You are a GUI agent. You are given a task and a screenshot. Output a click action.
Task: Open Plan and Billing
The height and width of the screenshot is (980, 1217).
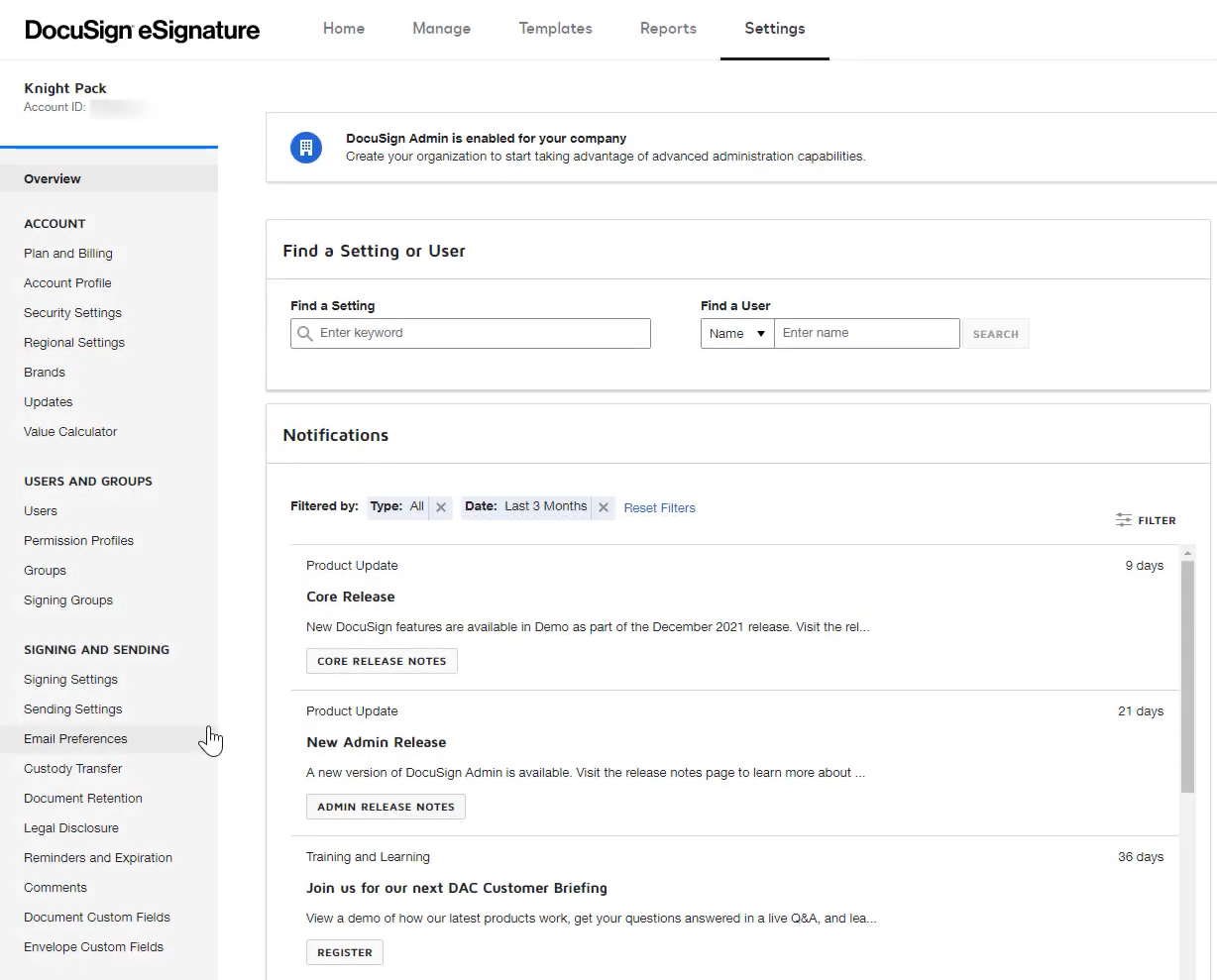pos(68,254)
